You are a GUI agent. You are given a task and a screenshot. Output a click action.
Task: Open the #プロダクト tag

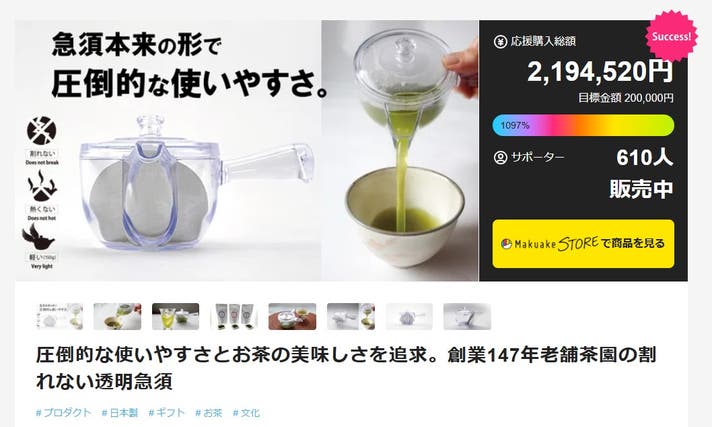point(64,412)
